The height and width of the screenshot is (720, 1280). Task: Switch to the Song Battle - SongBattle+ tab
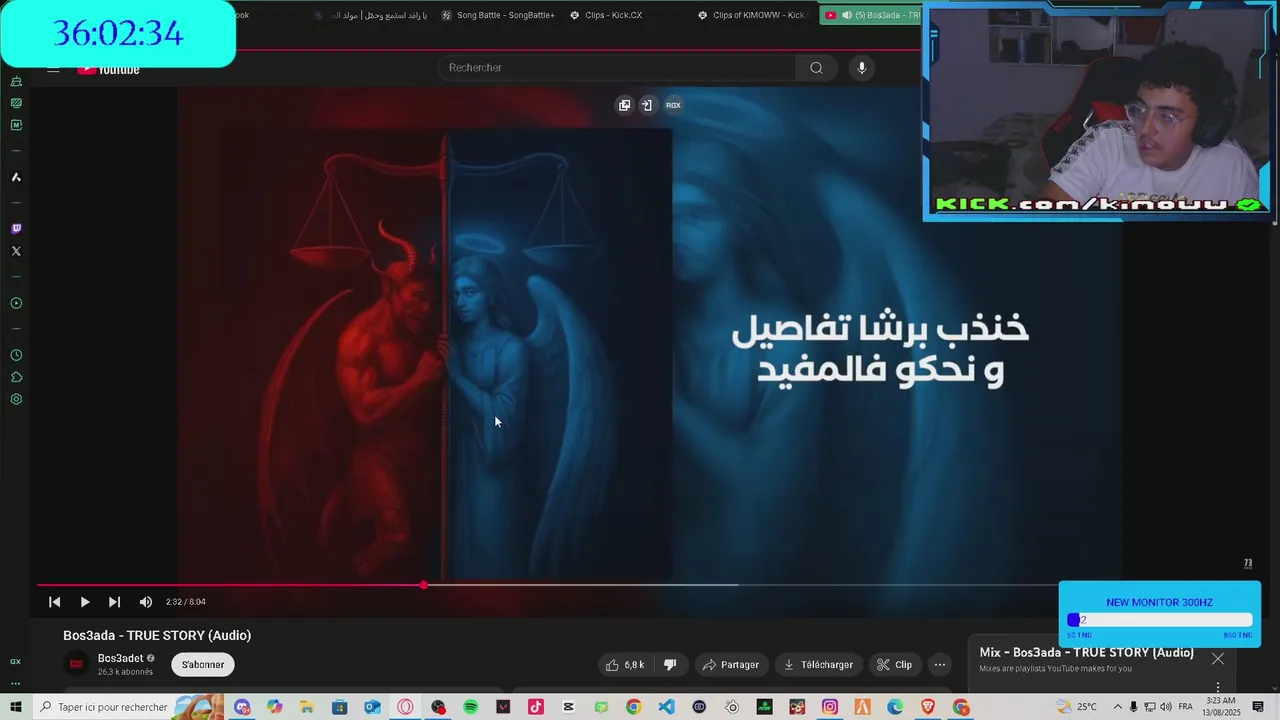pyautogui.click(x=498, y=15)
